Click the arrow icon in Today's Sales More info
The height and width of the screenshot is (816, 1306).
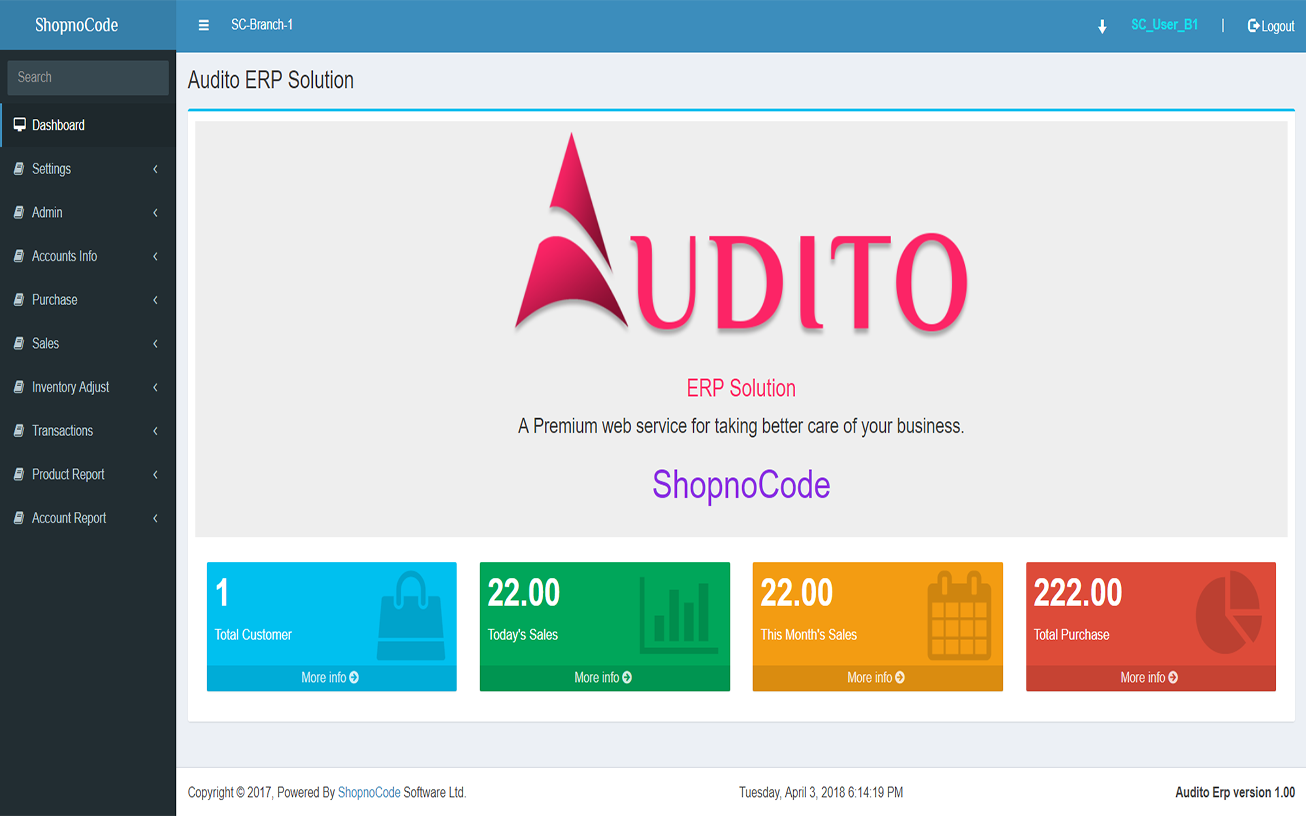click(x=627, y=678)
